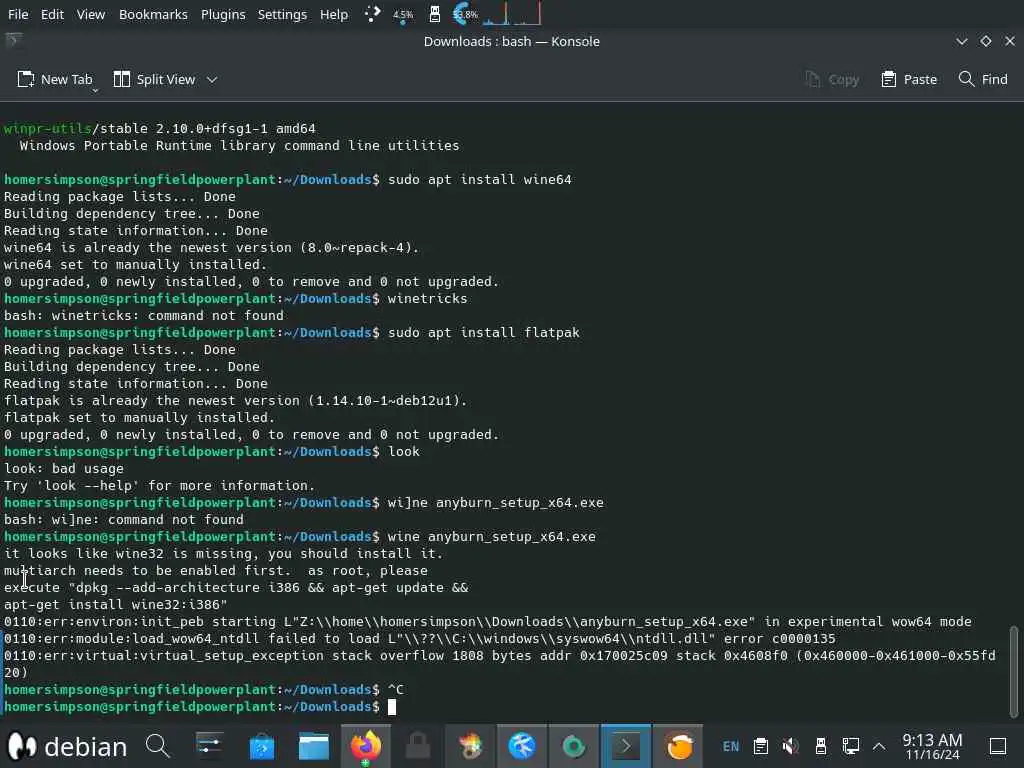Click the Split View button

[x=154, y=80]
